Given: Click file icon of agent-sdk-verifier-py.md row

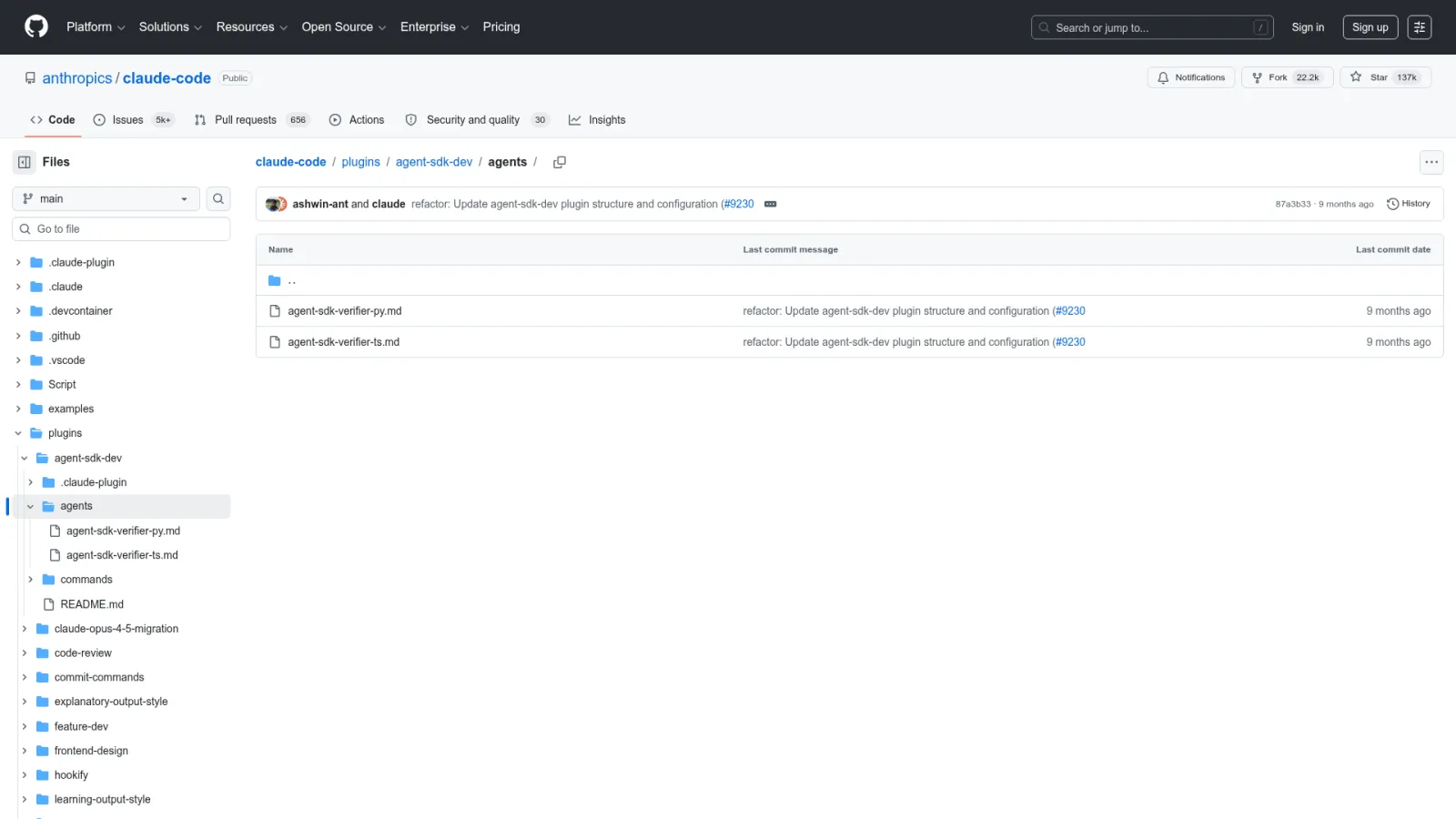Looking at the screenshot, I should pos(275,311).
